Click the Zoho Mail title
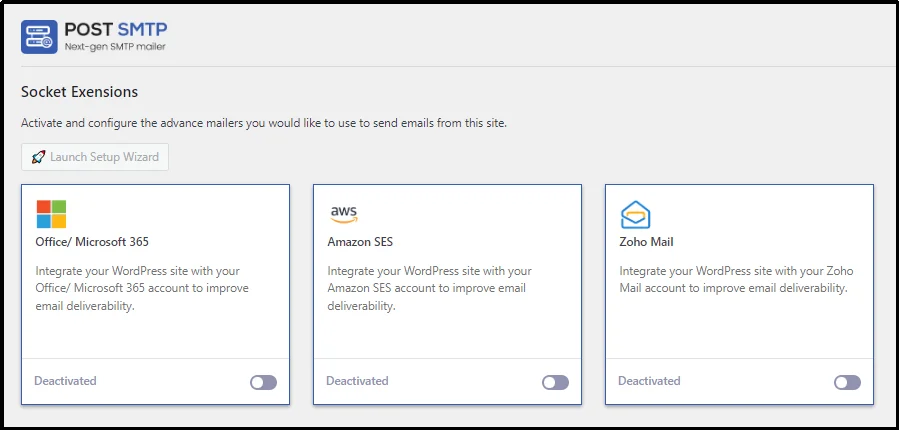 point(646,242)
